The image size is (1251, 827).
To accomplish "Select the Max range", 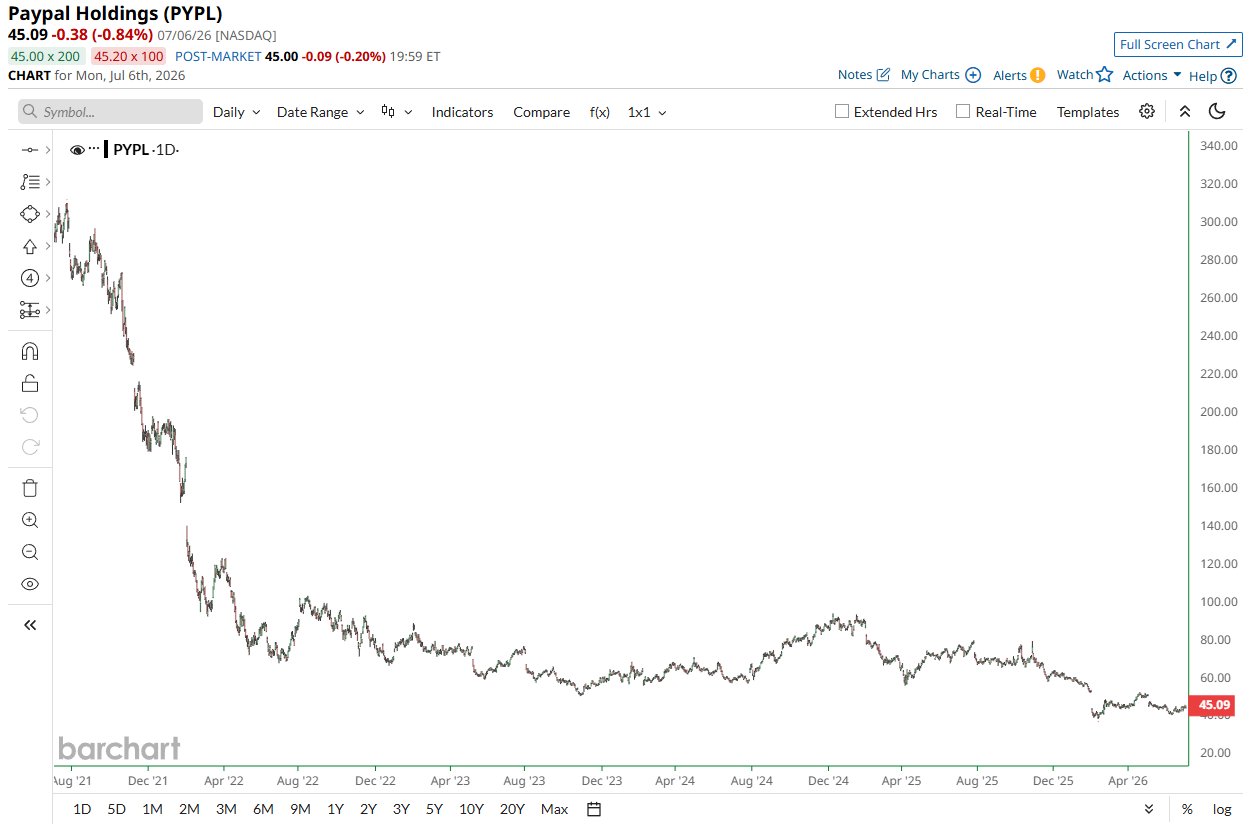I will [554, 809].
